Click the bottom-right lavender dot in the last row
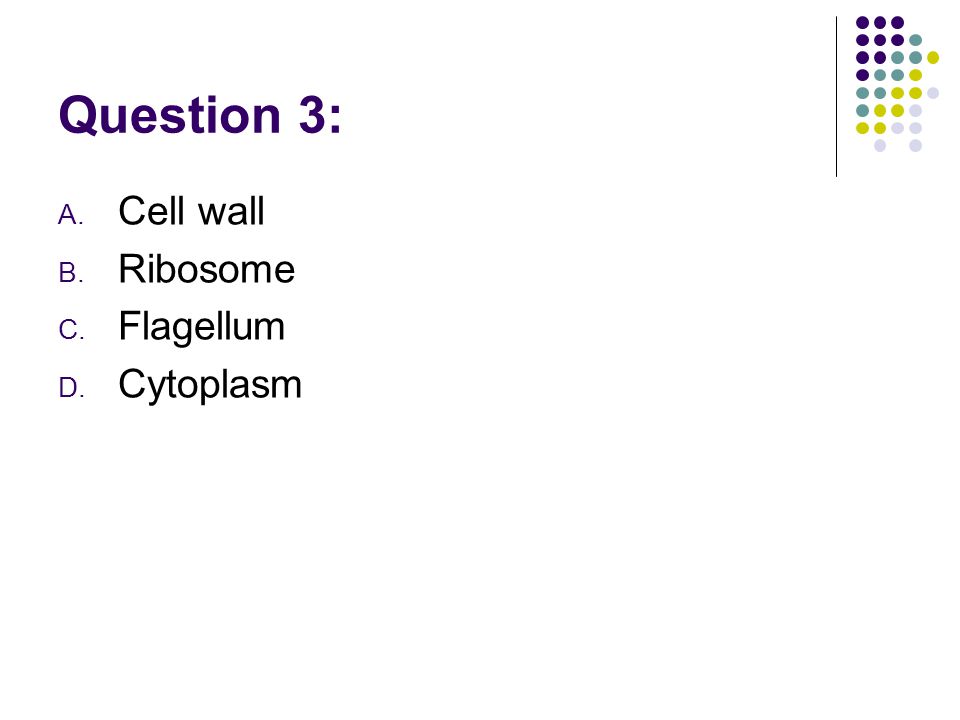 point(915,146)
